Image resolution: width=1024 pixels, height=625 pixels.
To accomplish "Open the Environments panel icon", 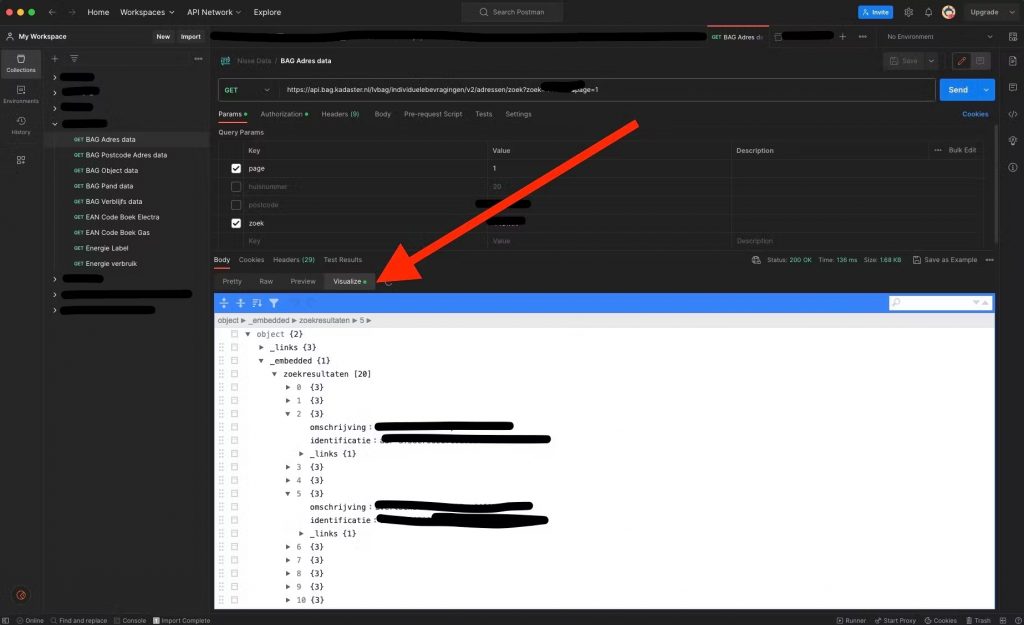I will coord(20,95).
